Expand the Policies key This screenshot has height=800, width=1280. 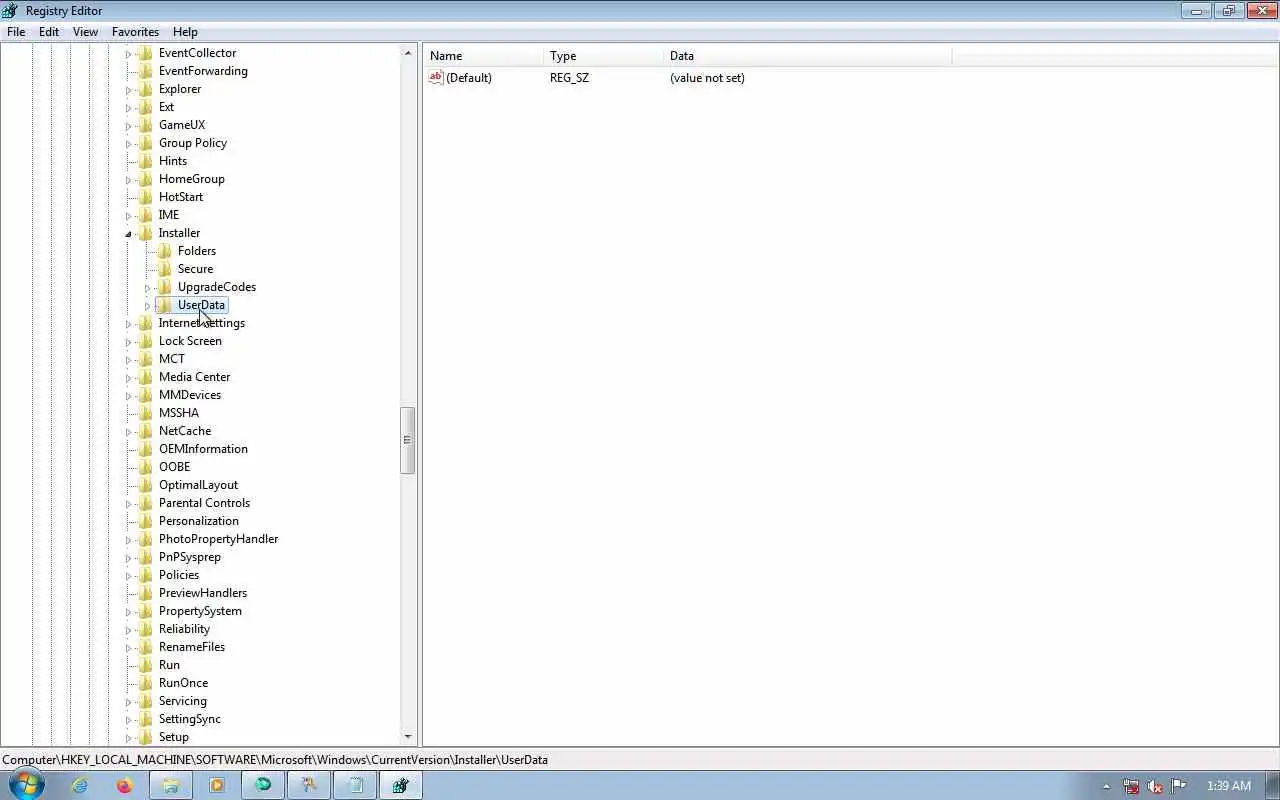[x=128, y=576]
